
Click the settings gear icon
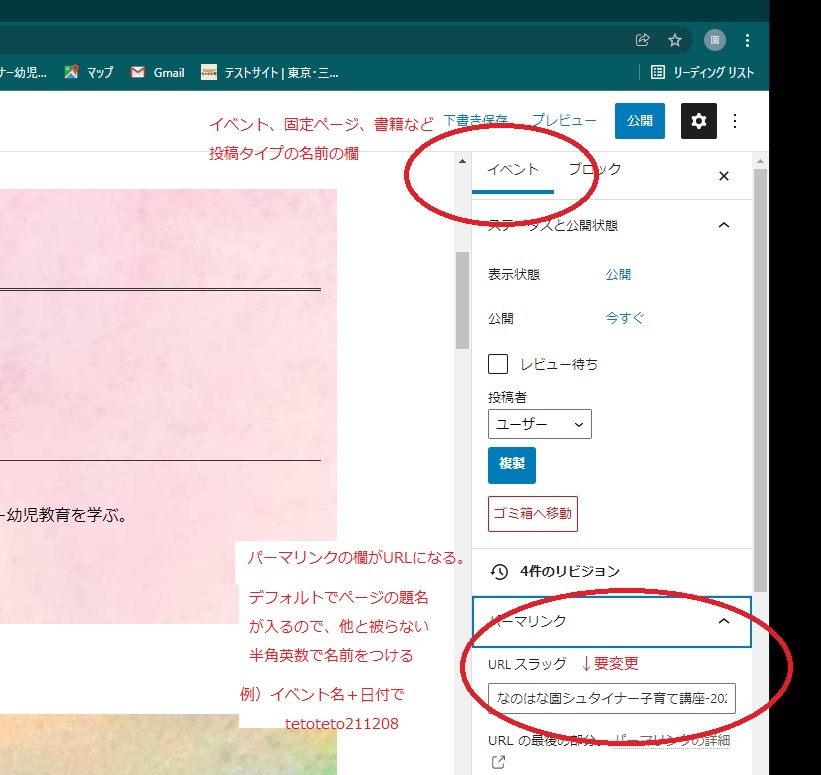coord(698,121)
